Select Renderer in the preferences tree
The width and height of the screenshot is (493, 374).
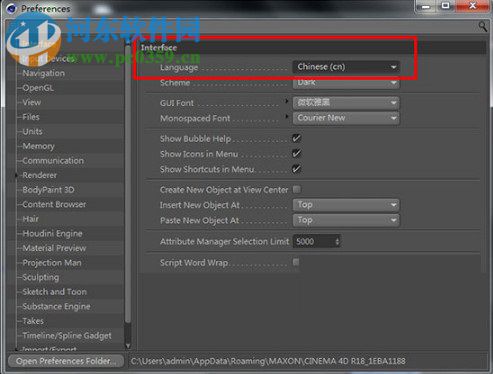click(39, 175)
